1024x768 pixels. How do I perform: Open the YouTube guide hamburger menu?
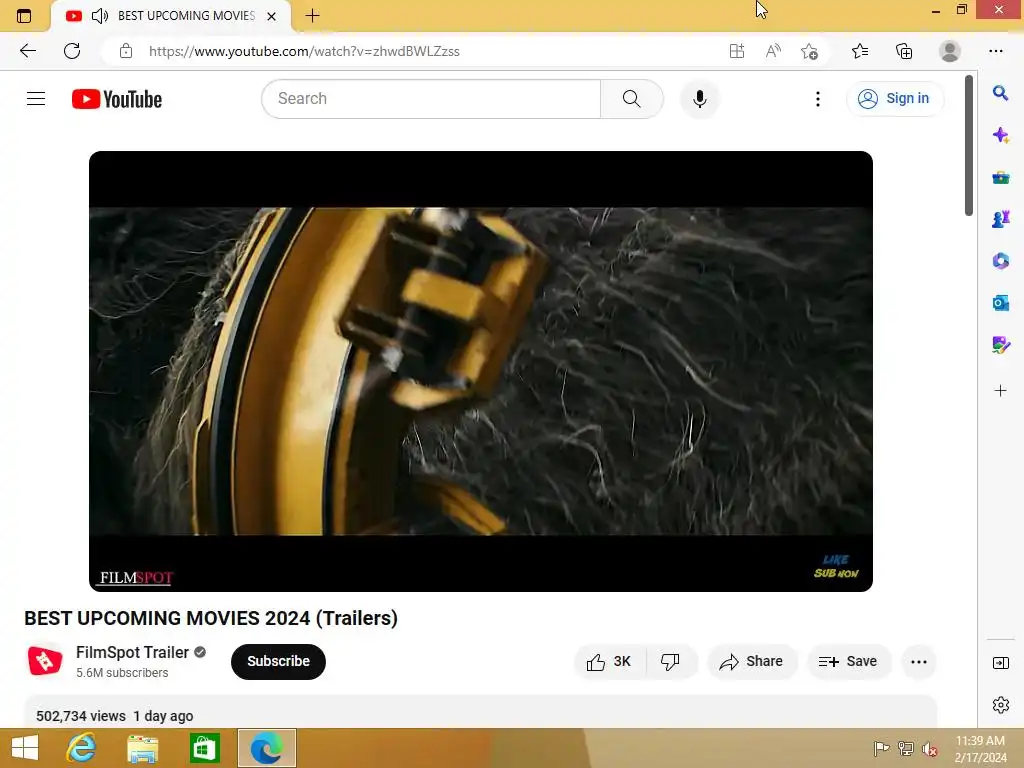tap(36, 99)
